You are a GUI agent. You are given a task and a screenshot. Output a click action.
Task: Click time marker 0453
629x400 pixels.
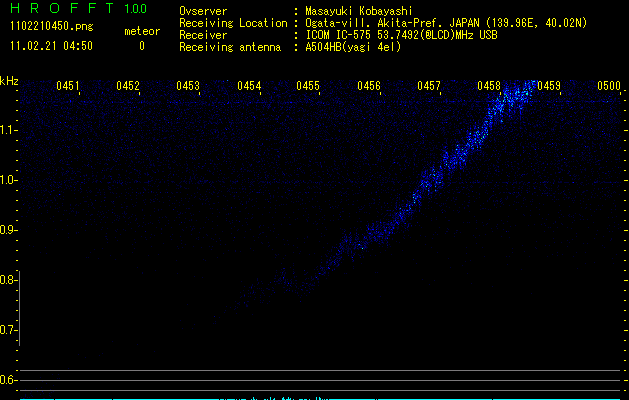click(x=188, y=86)
